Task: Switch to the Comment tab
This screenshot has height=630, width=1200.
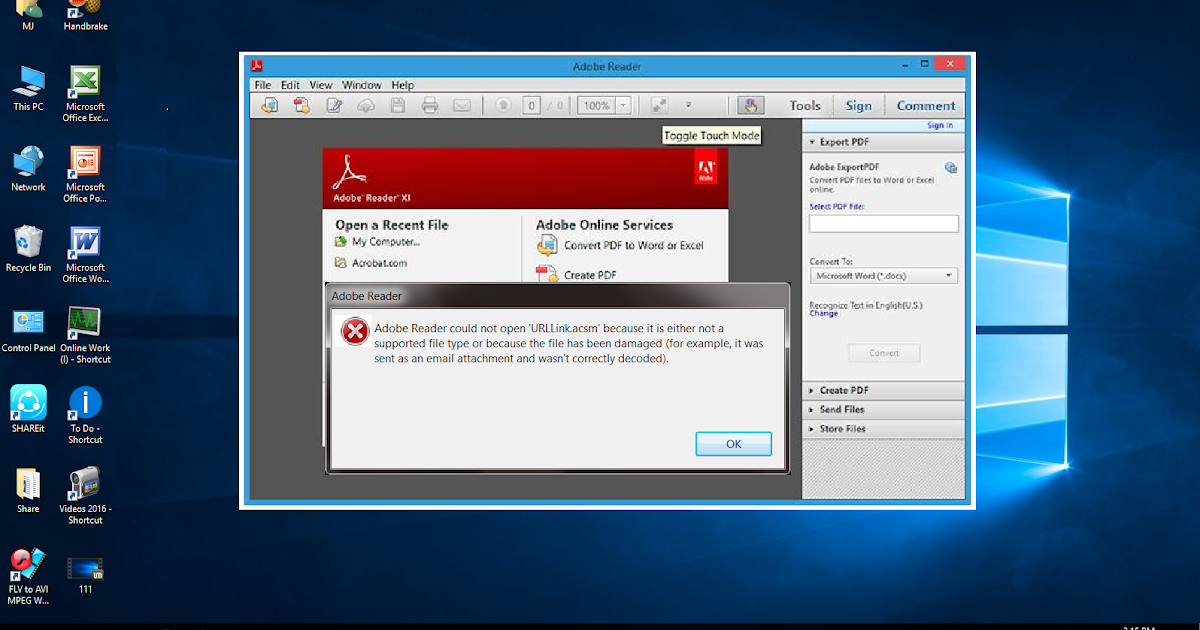Action: 925,104
